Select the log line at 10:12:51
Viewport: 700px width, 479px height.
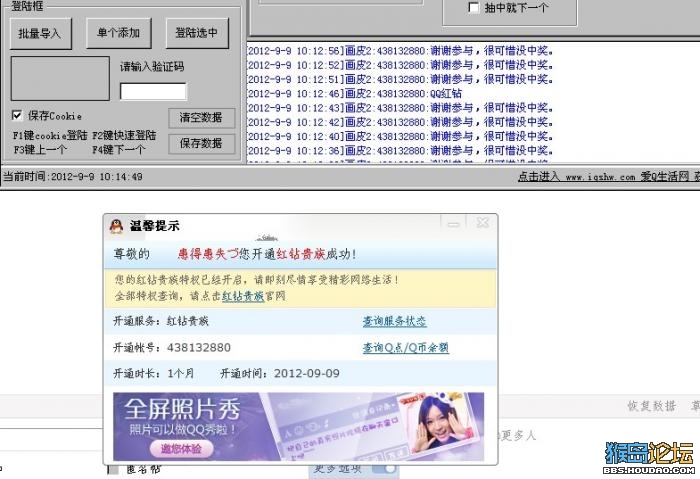[x=400, y=79]
